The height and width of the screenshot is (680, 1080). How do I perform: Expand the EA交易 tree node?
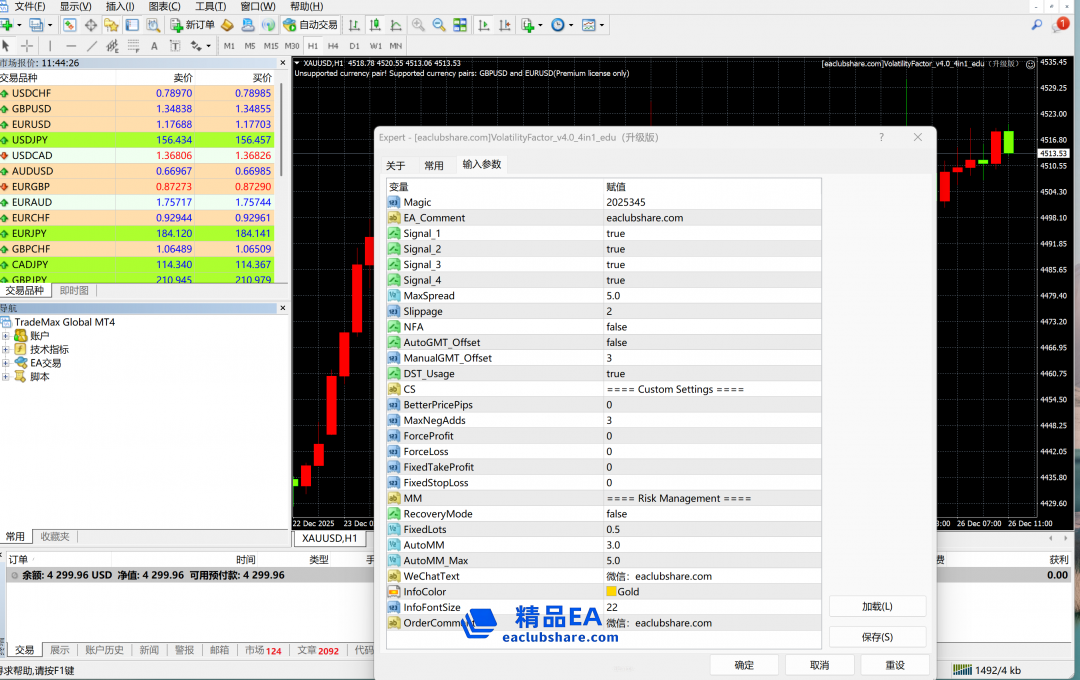click(6, 363)
